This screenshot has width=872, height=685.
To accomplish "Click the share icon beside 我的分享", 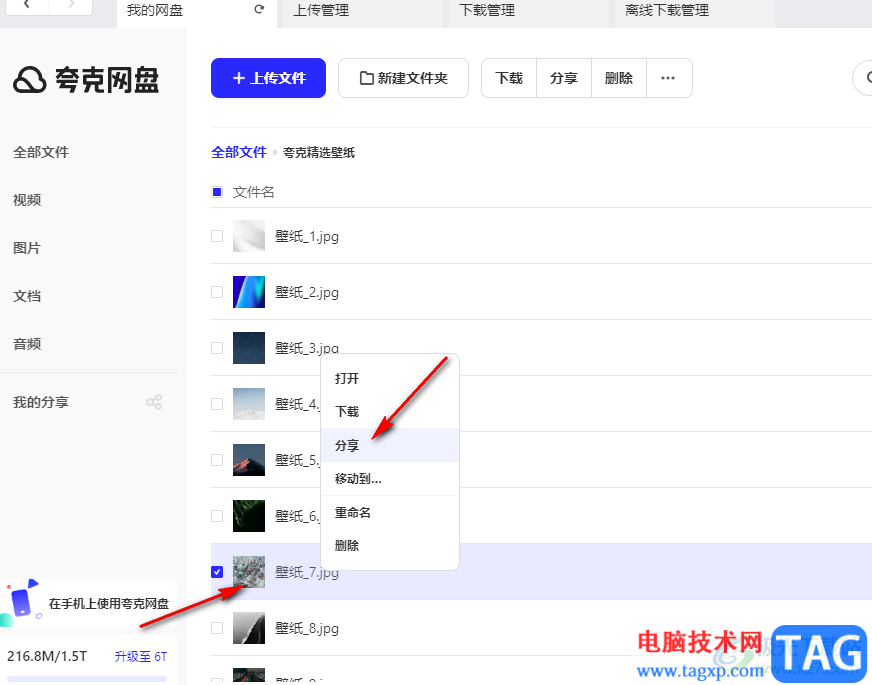I will click(154, 402).
